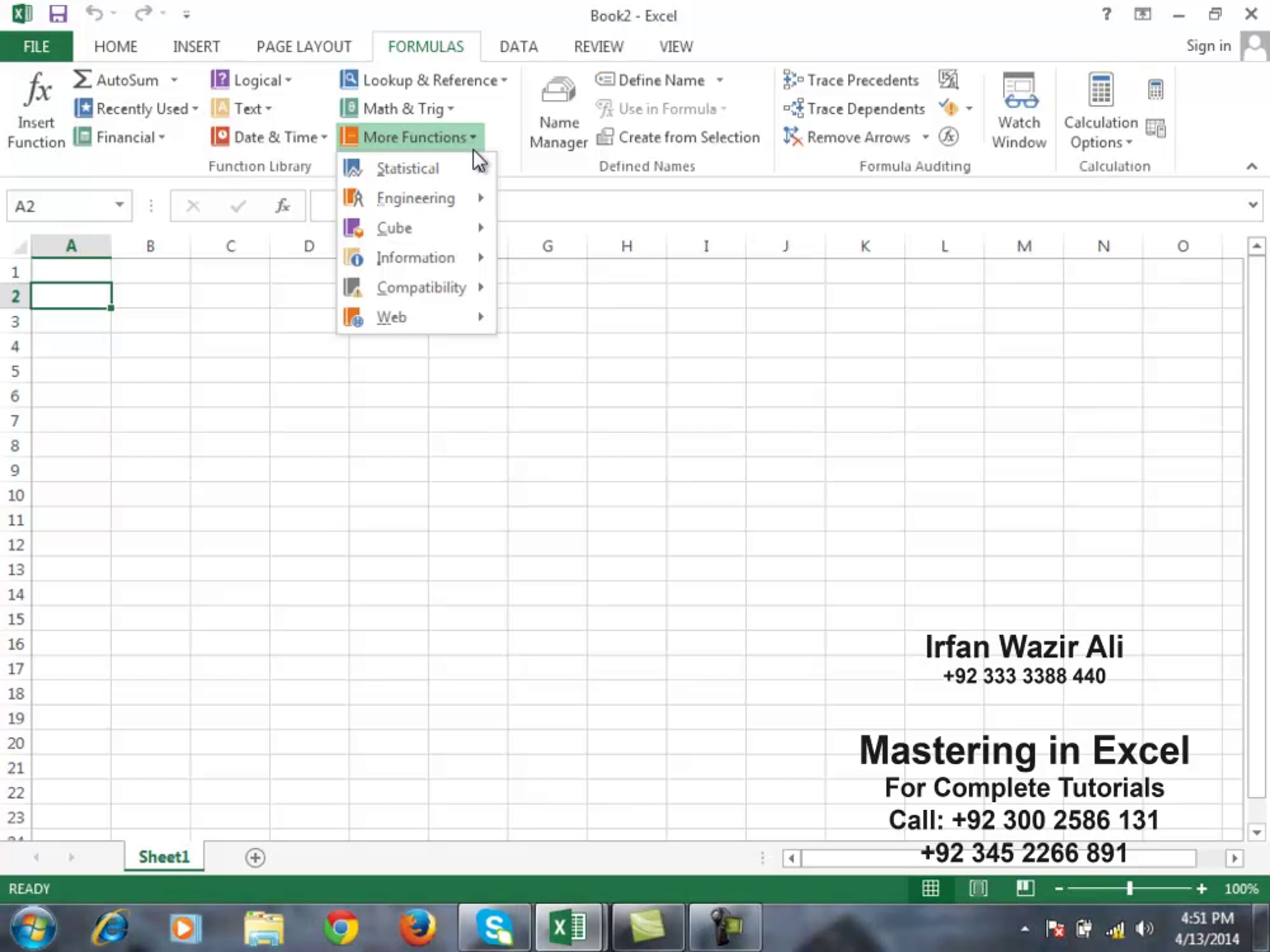Open Calculation Options dropdown
This screenshot has height=952, width=1270.
pos(1101,111)
